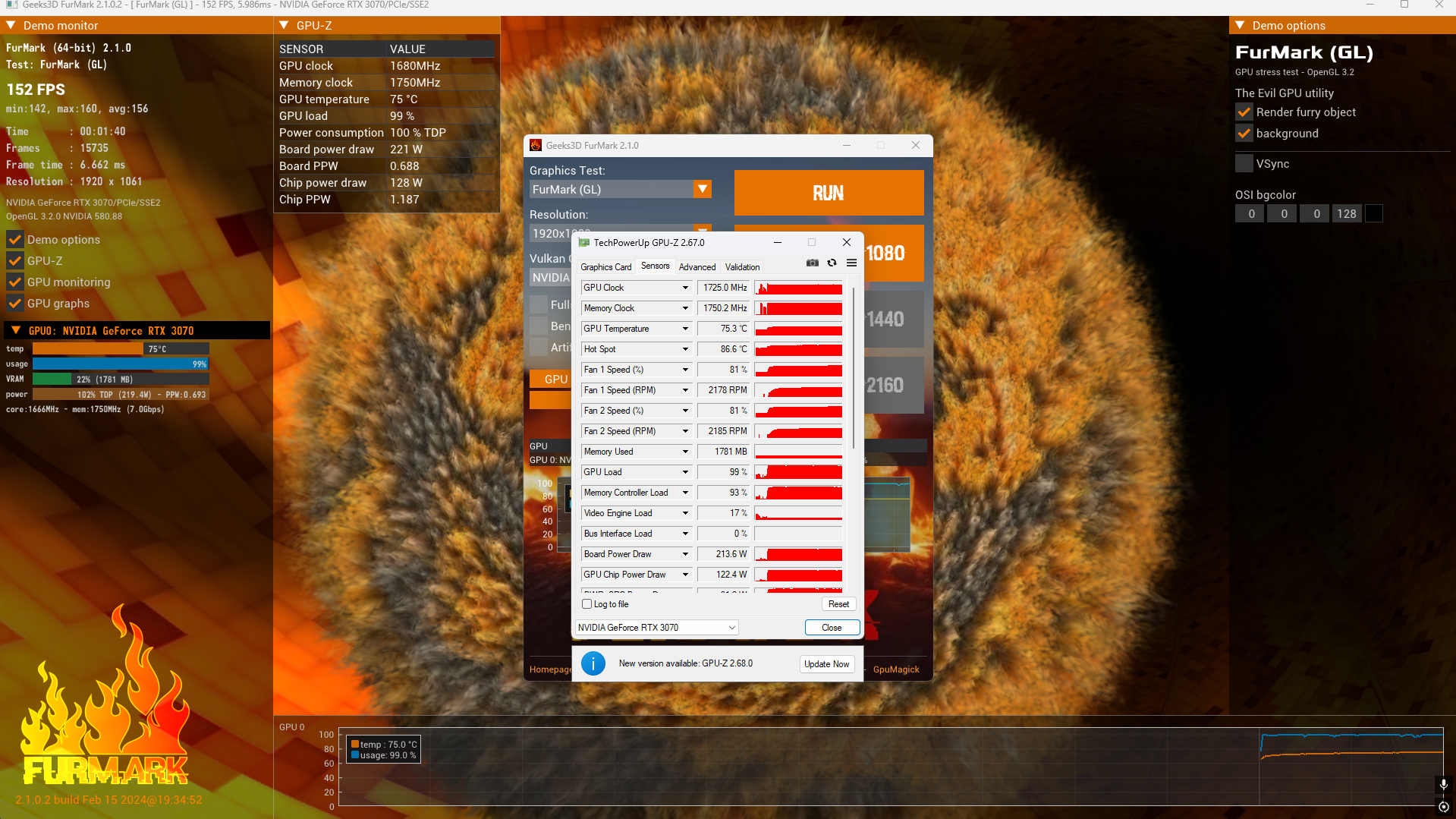The height and width of the screenshot is (819, 1456).
Task: Click the 'Chip power draw' 128 W value
Action: tap(406, 183)
